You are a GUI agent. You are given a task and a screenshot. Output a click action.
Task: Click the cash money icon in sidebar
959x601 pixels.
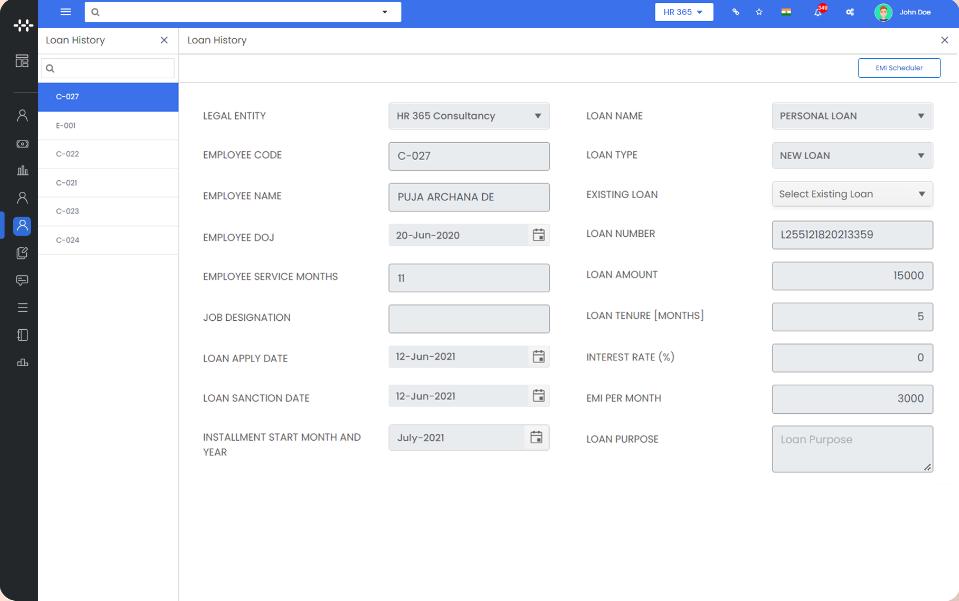point(22,144)
